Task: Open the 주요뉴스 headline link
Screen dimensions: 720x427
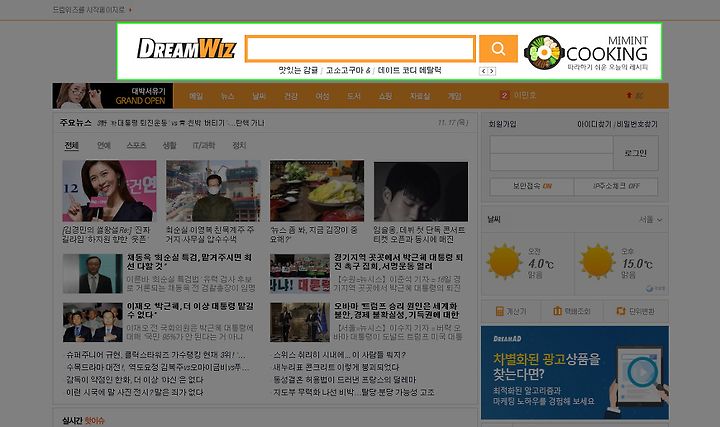Action: pyautogui.click(x=181, y=123)
